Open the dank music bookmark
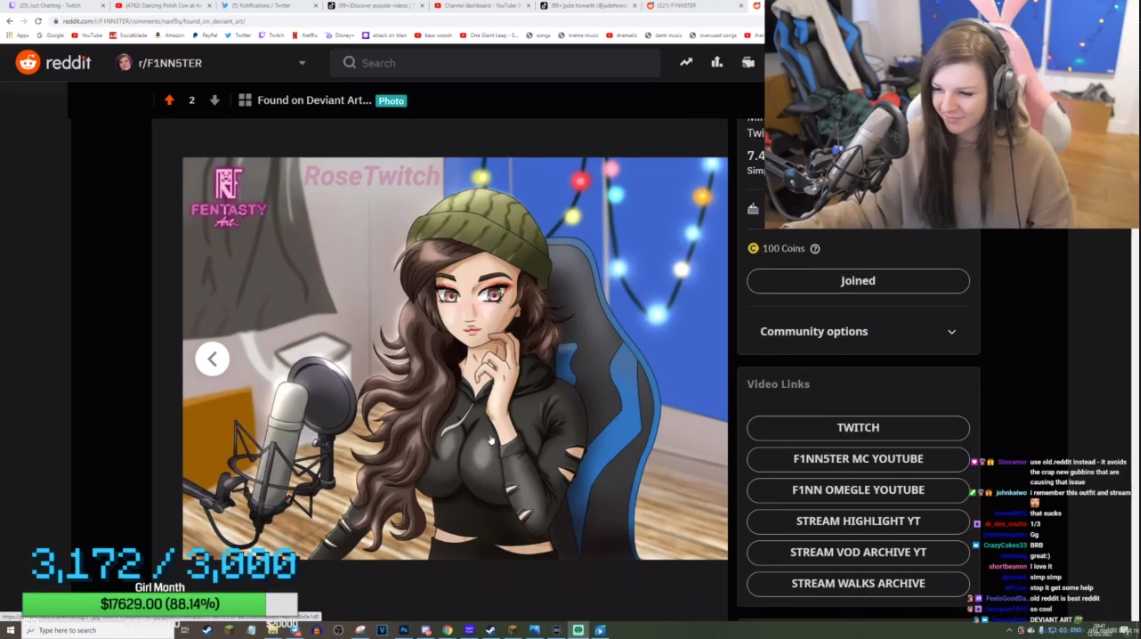This screenshot has height=639, width=1141. click(664, 35)
